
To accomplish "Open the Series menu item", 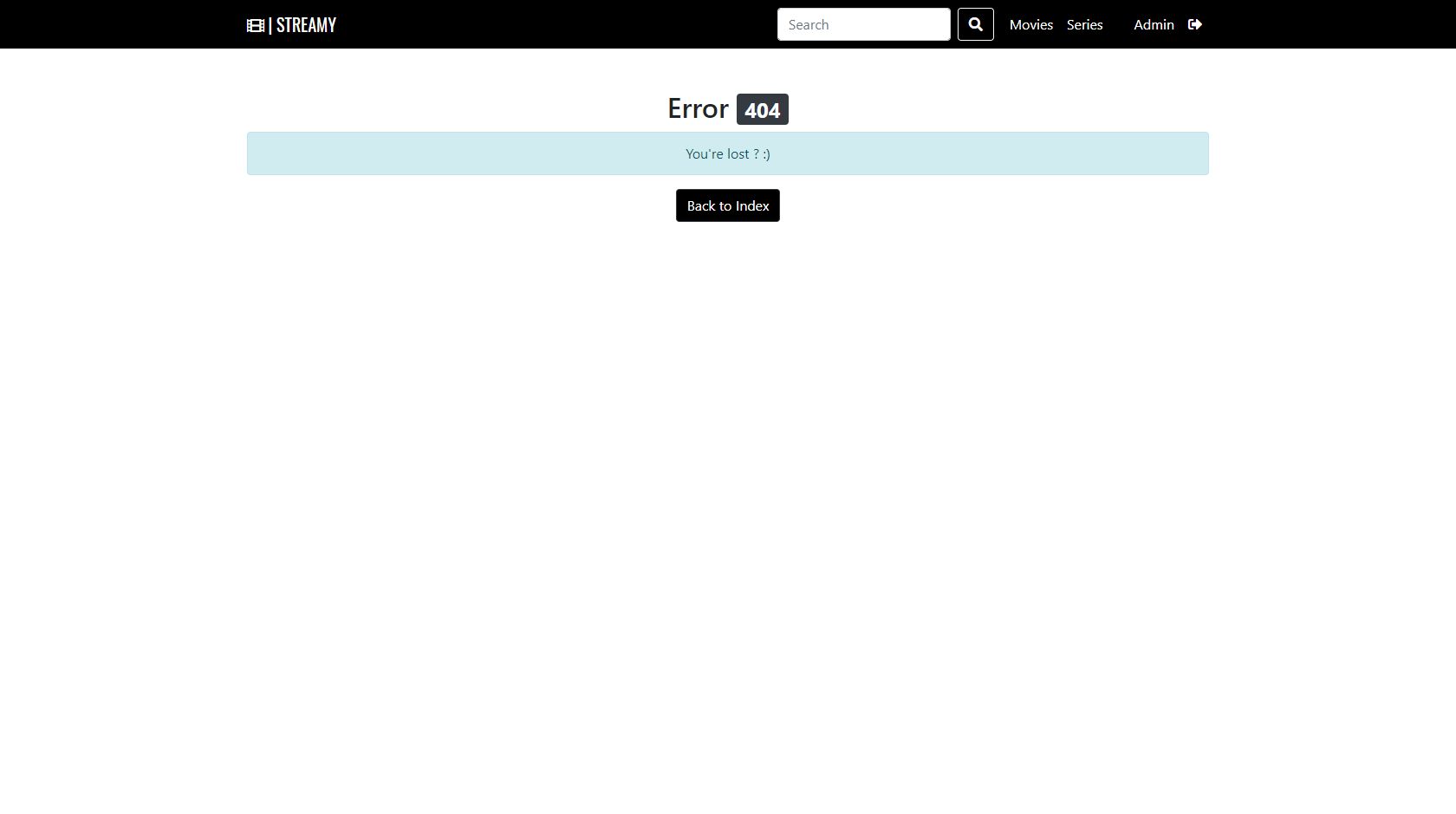I will (x=1085, y=24).
